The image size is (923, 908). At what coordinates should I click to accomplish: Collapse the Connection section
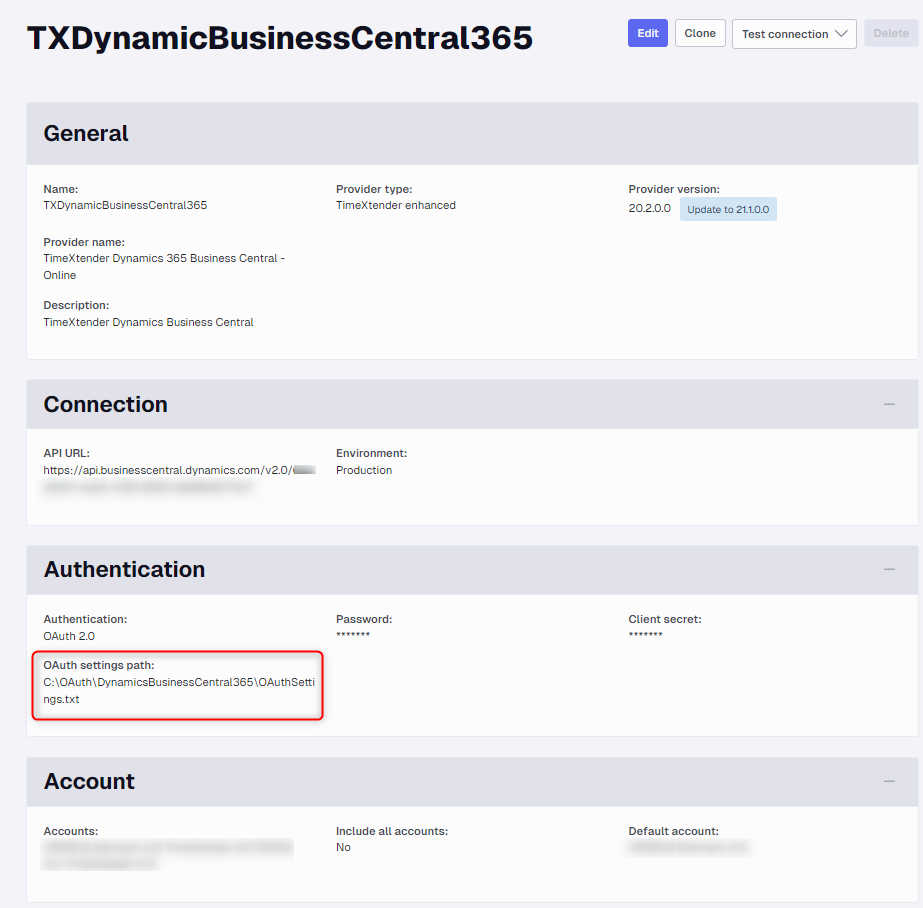[889, 404]
